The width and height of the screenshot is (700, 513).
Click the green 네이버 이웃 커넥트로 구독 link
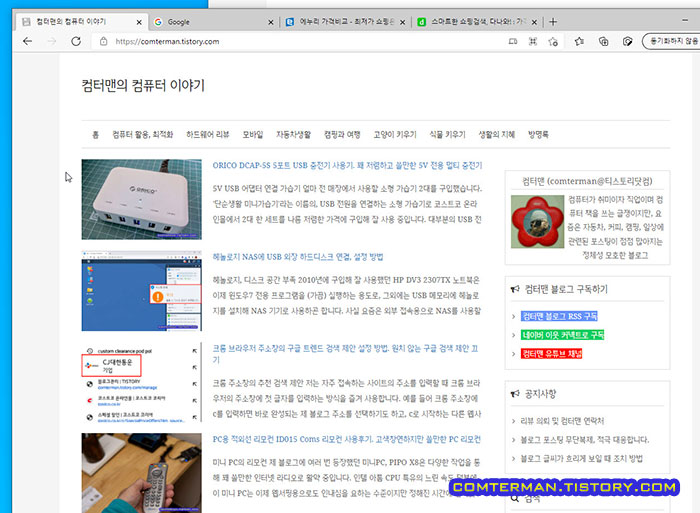click(562, 335)
